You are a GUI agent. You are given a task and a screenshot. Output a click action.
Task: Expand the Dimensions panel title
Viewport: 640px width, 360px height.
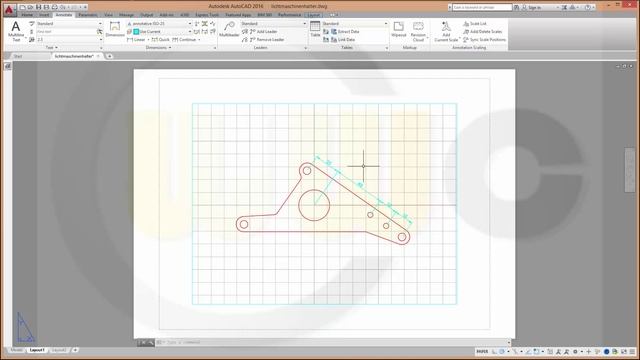pyautogui.click(x=158, y=47)
